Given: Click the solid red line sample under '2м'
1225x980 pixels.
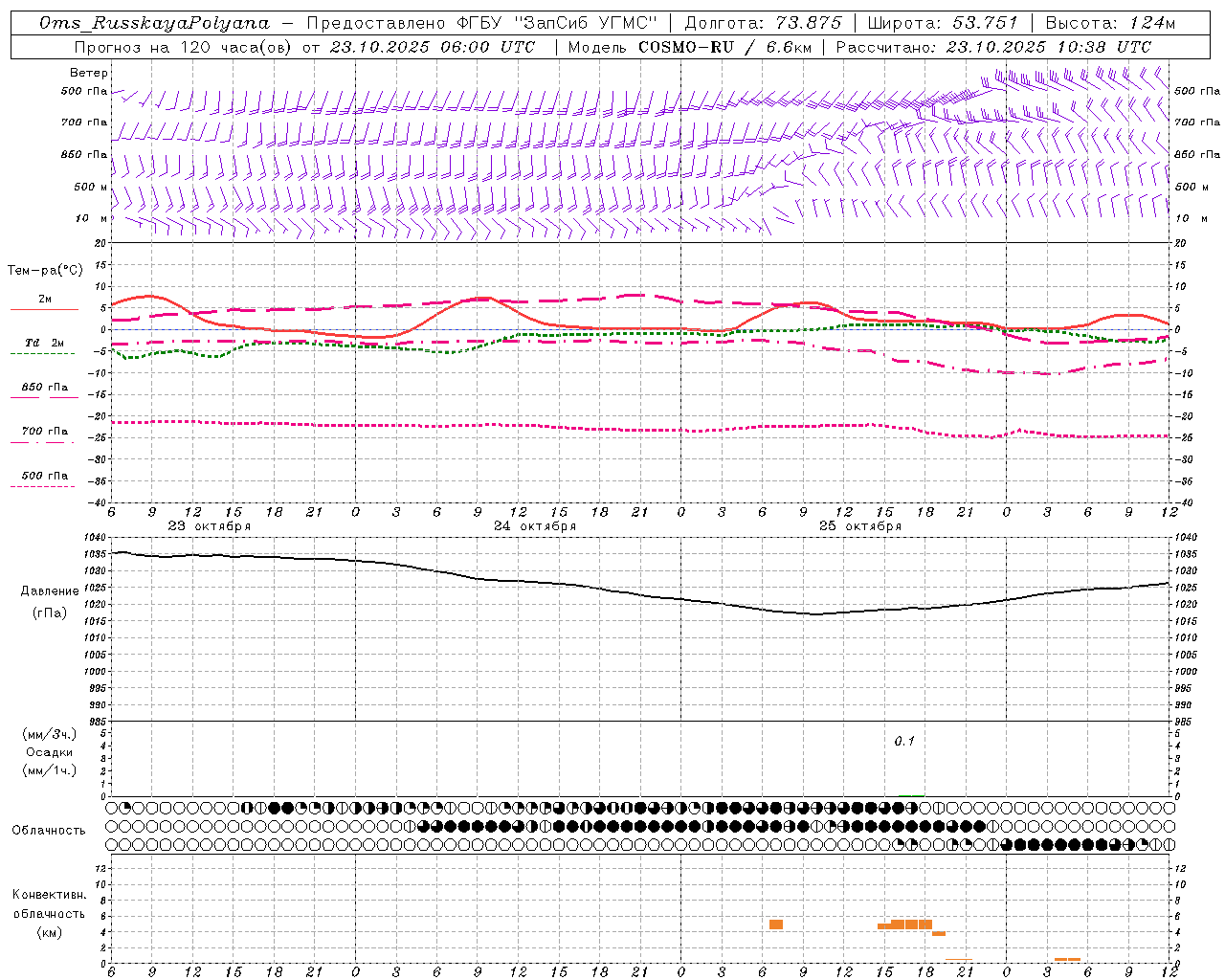Looking at the screenshot, I should click(43, 310).
